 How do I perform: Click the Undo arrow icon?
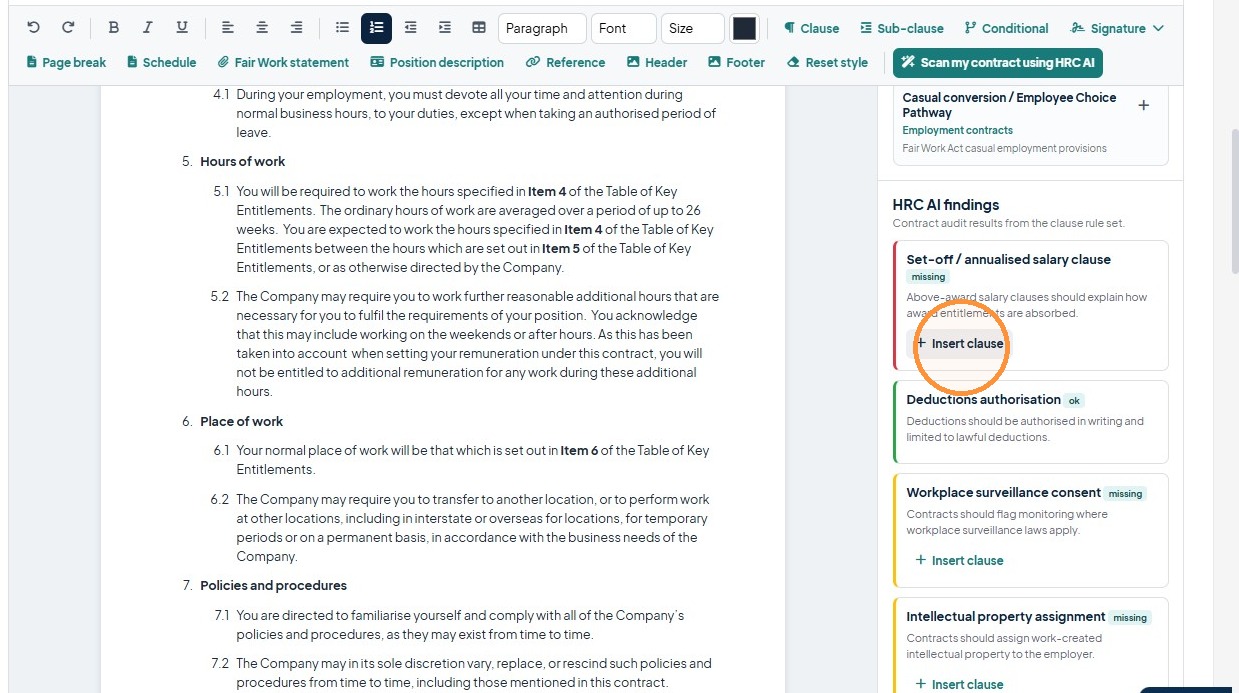[x=34, y=28]
